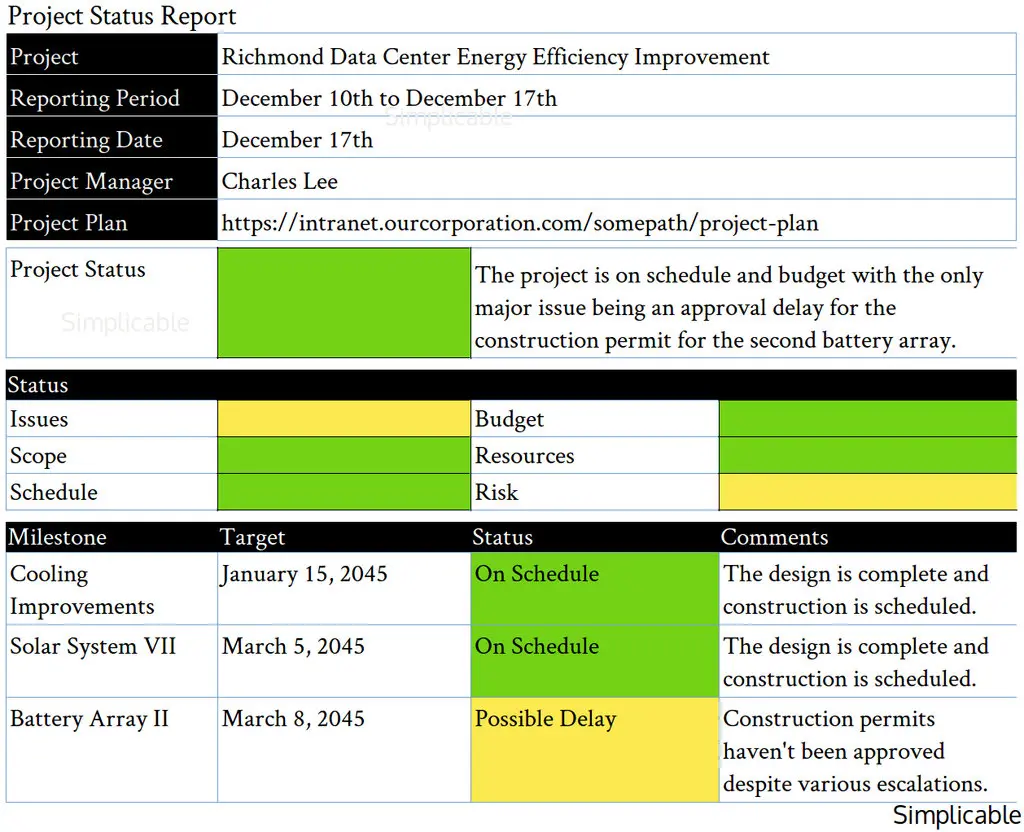The image size is (1024, 832).
Task: Click the "Schedule" label in the Status section
Action: click(54, 492)
